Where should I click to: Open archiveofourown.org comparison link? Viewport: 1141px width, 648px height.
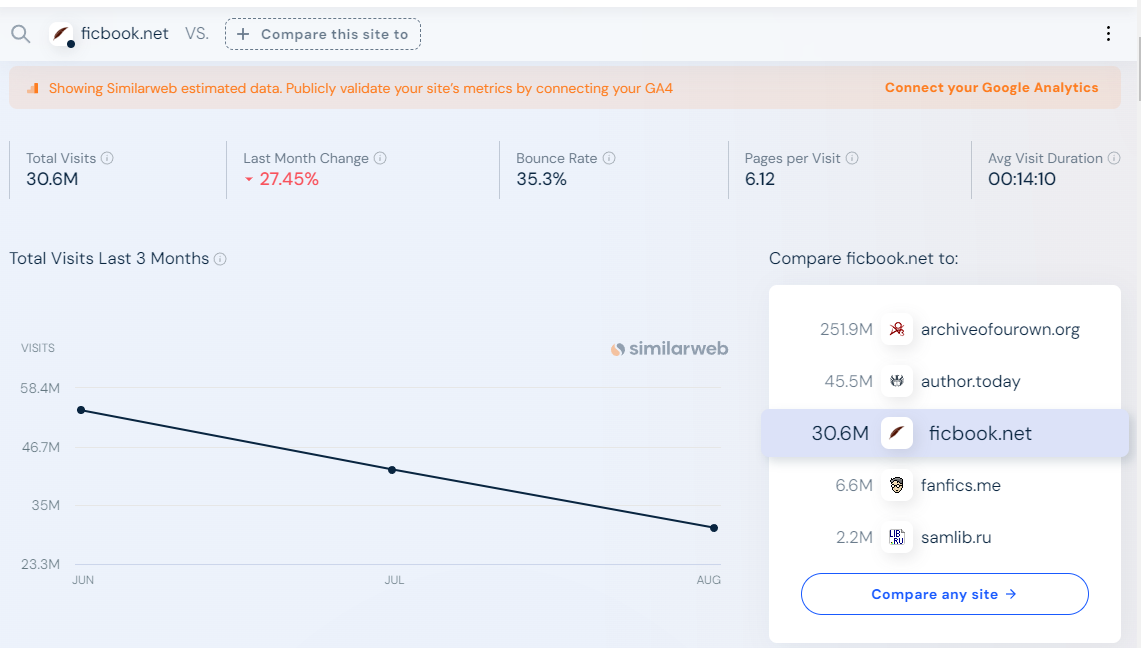click(1000, 329)
